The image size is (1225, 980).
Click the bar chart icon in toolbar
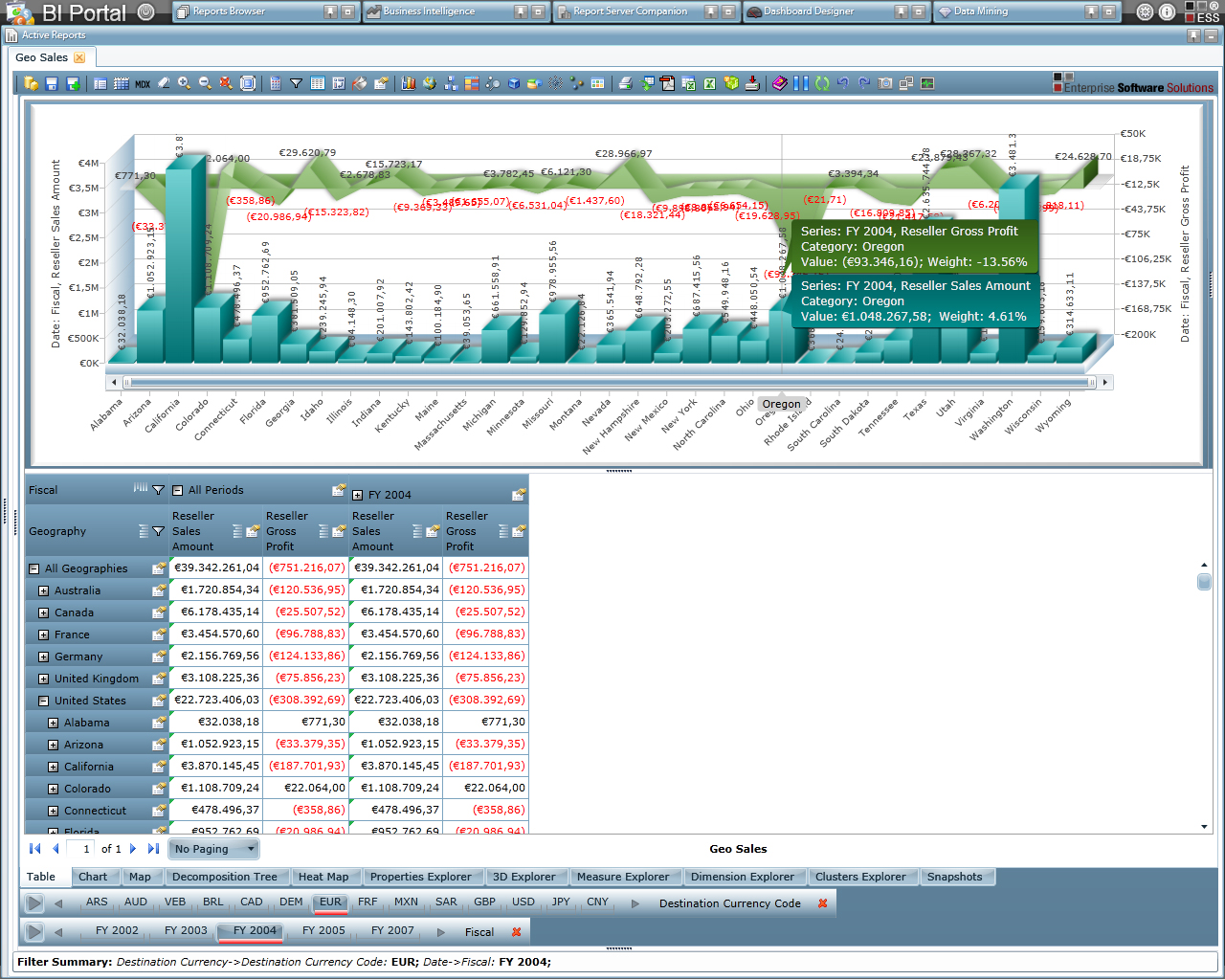pyautogui.click(x=409, y=83)
